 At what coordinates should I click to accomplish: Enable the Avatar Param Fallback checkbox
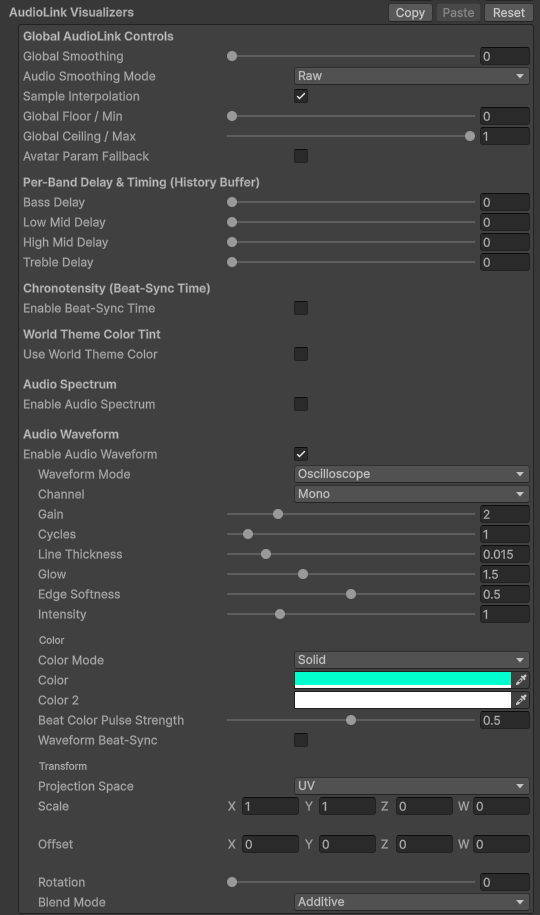click(x=301, y=156)
